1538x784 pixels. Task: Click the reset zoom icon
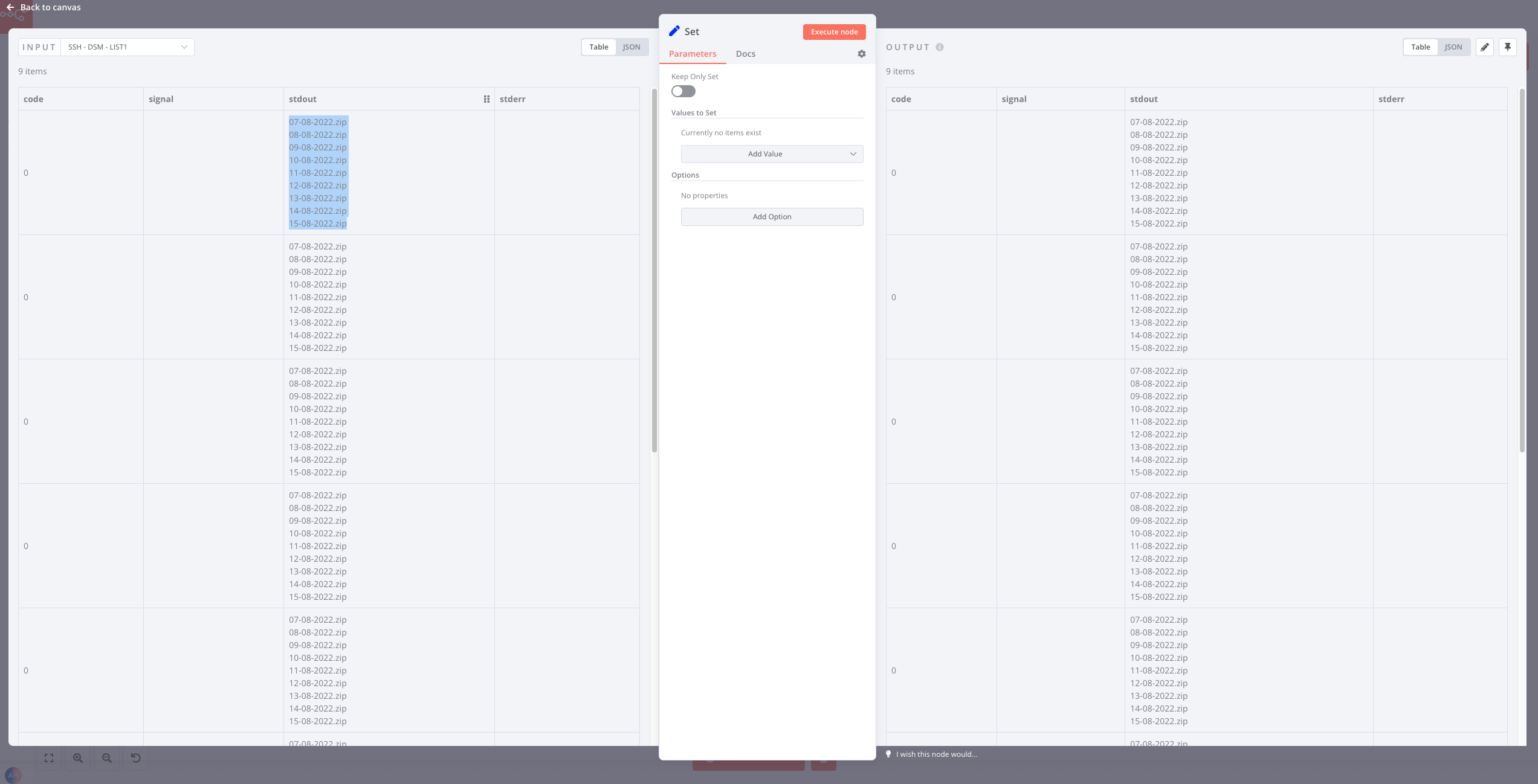(x=136, y=758)
